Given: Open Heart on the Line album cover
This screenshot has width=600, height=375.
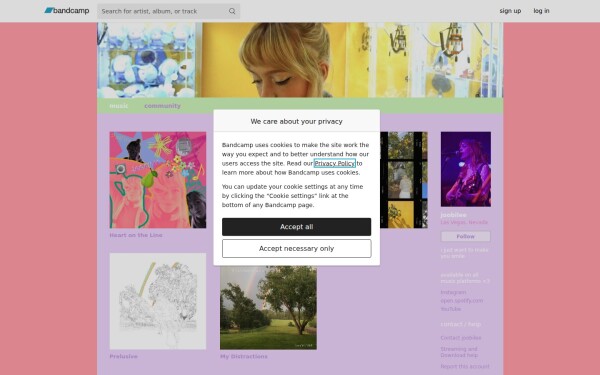Looking at the screenshot, I should click(x=158, y=180).
